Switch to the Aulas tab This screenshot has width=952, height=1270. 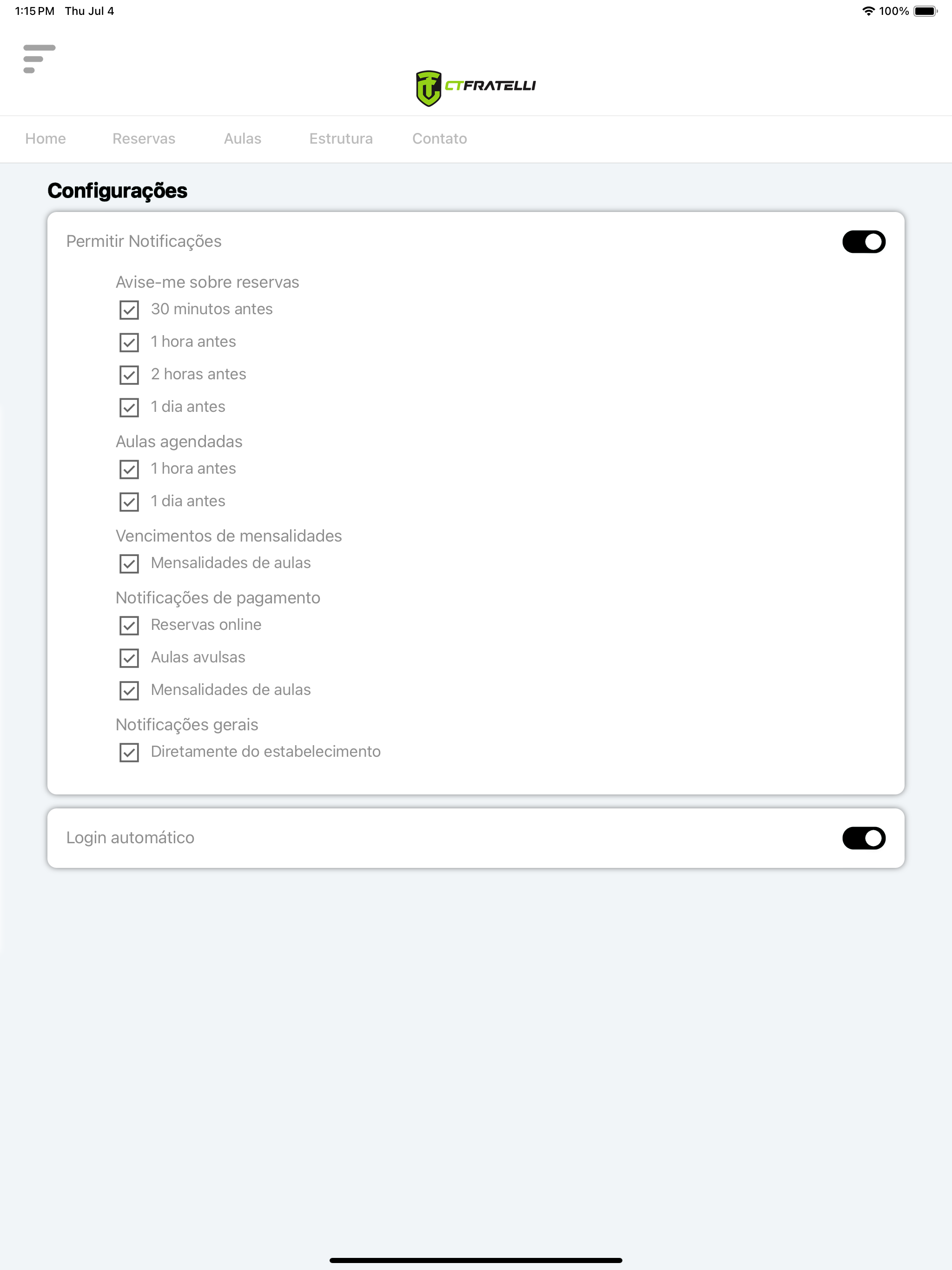pyautogui.click(x=242, y=139)
